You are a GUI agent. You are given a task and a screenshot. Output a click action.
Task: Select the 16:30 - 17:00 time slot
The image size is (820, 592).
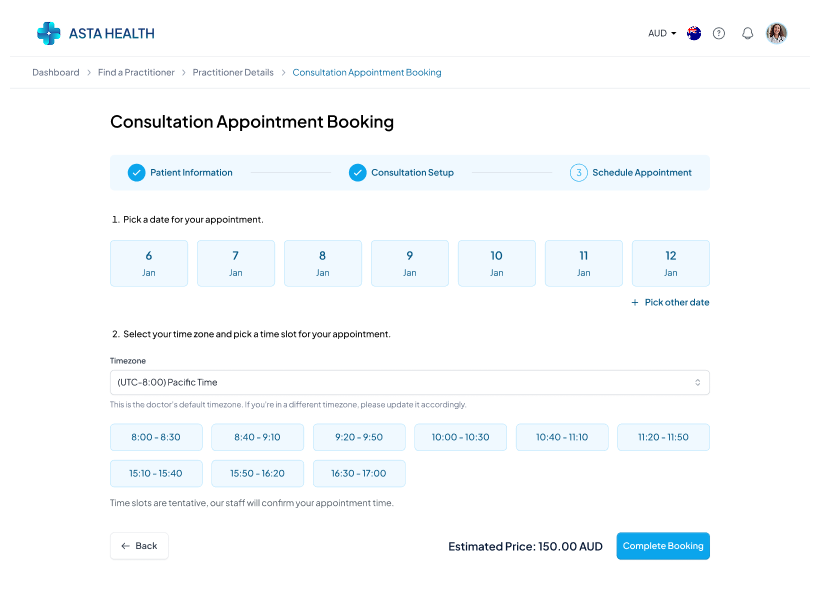359,473
